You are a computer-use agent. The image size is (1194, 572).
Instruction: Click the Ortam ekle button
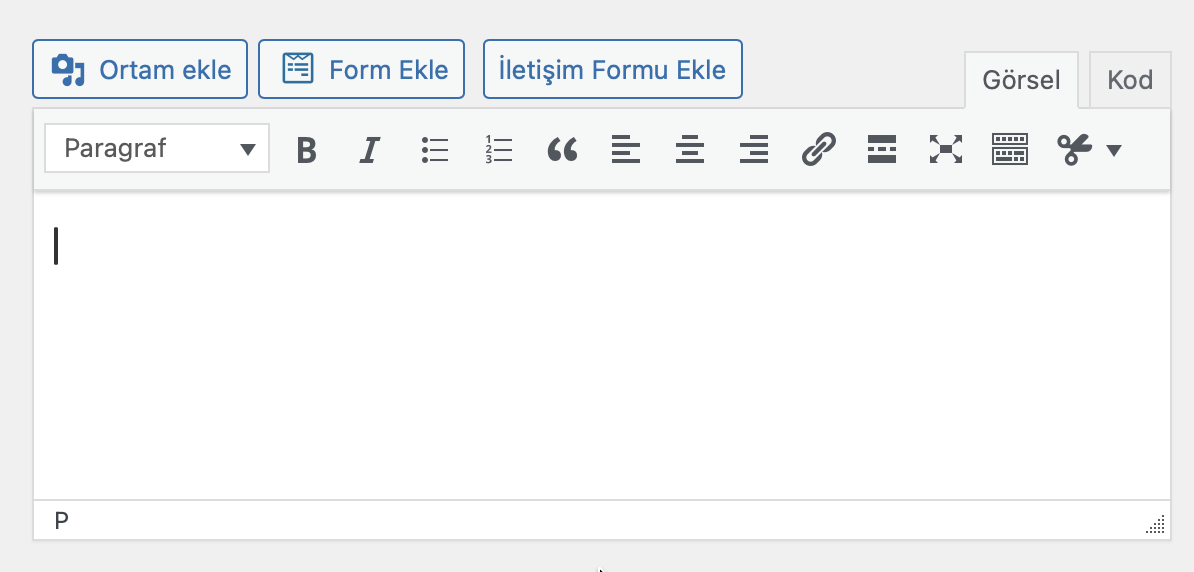[140, 69]
